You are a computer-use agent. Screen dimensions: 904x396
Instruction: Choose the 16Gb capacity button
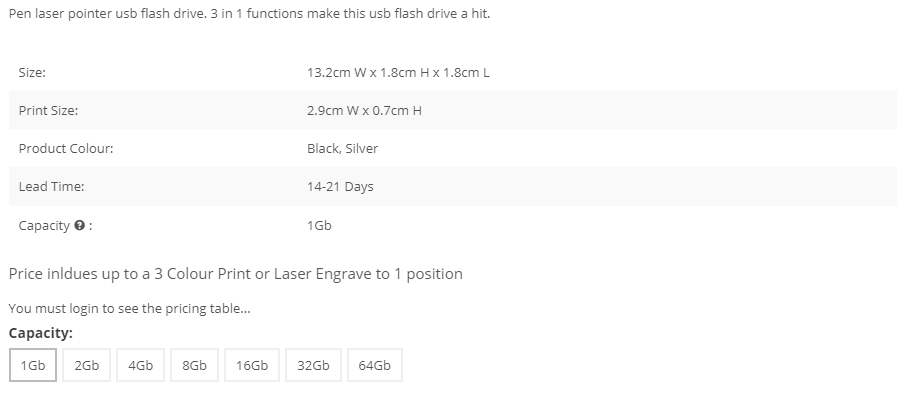(252, 365)
